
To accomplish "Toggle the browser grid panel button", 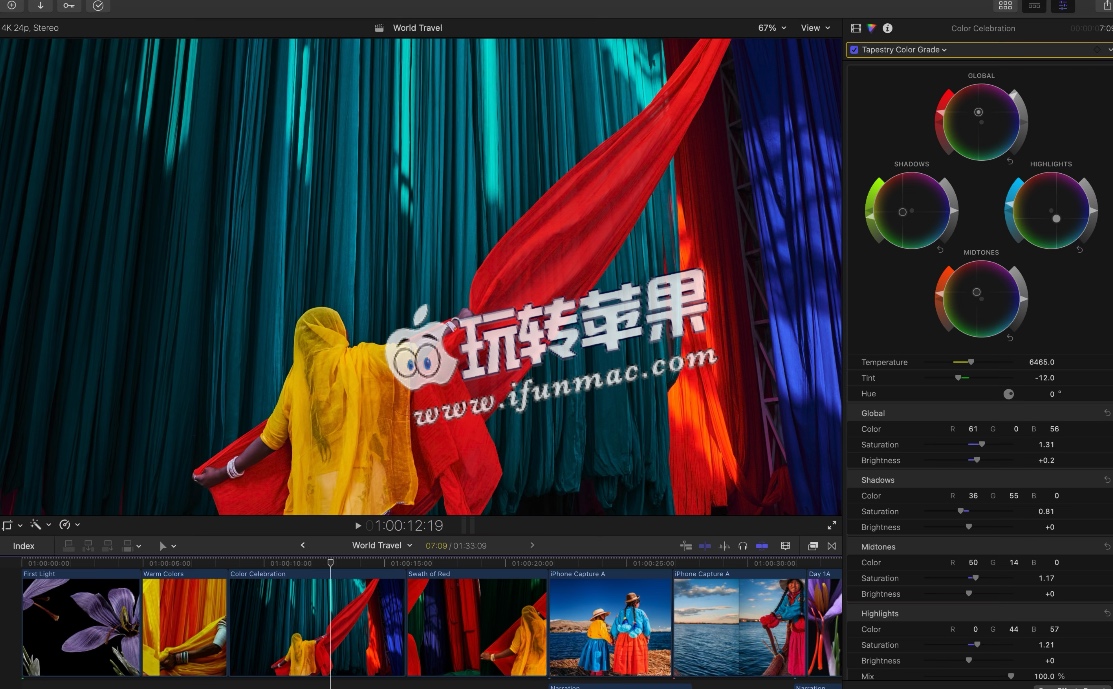I will click(x=1005, y=6).
